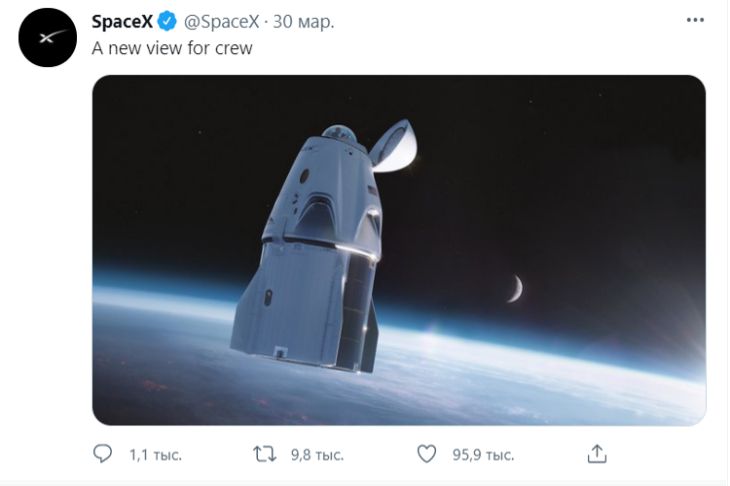Open the tweet's three-dot more menu

[695, 21]
